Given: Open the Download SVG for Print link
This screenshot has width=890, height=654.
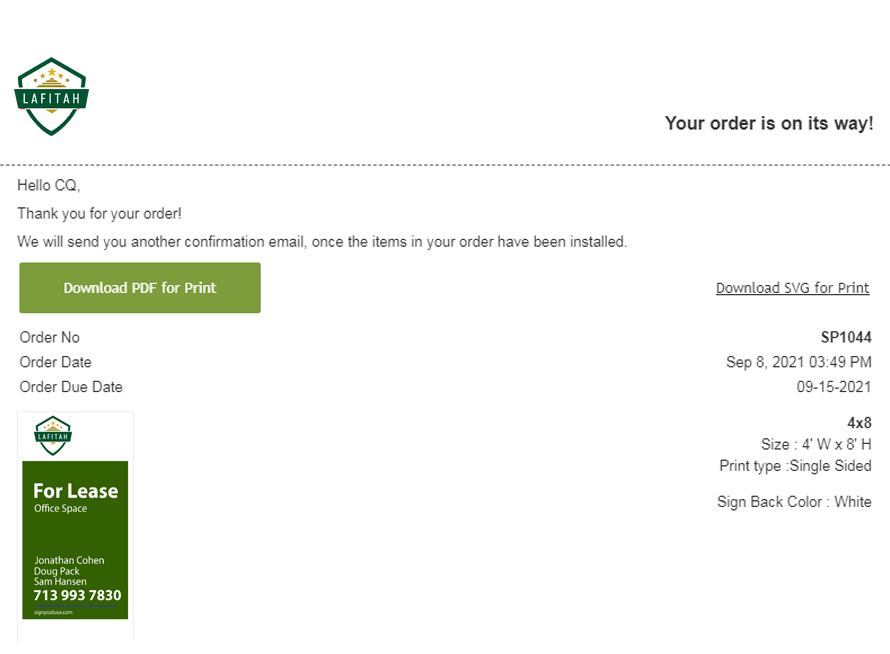Looking at the screenshot, I should tap(792, 288).
